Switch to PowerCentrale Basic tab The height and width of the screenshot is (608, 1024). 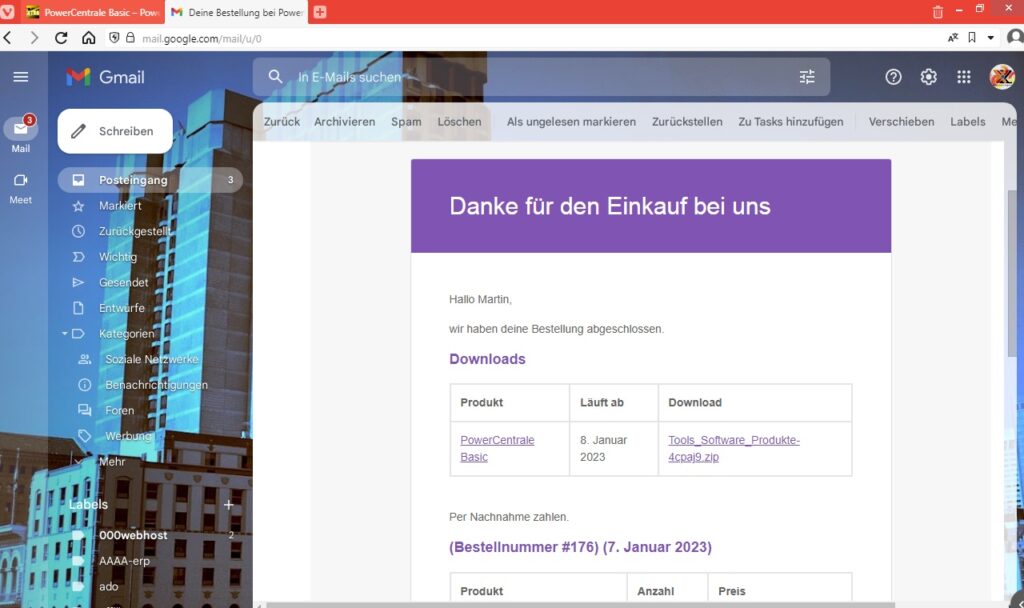tap(93, 12)
